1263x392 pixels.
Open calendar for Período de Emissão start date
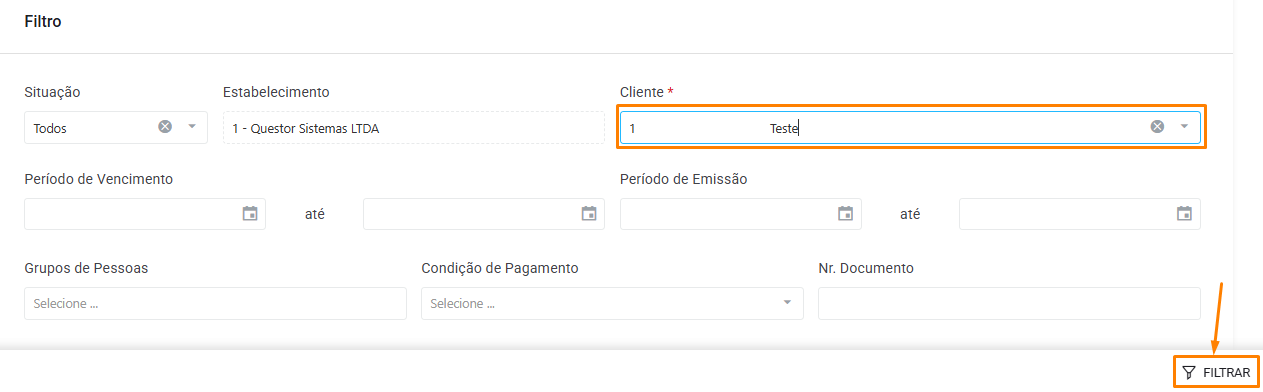coord(845,213)
